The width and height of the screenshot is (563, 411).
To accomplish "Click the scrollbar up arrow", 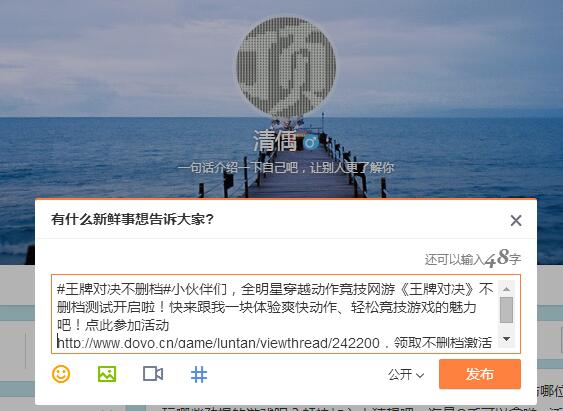I will [x=507, y=289].
